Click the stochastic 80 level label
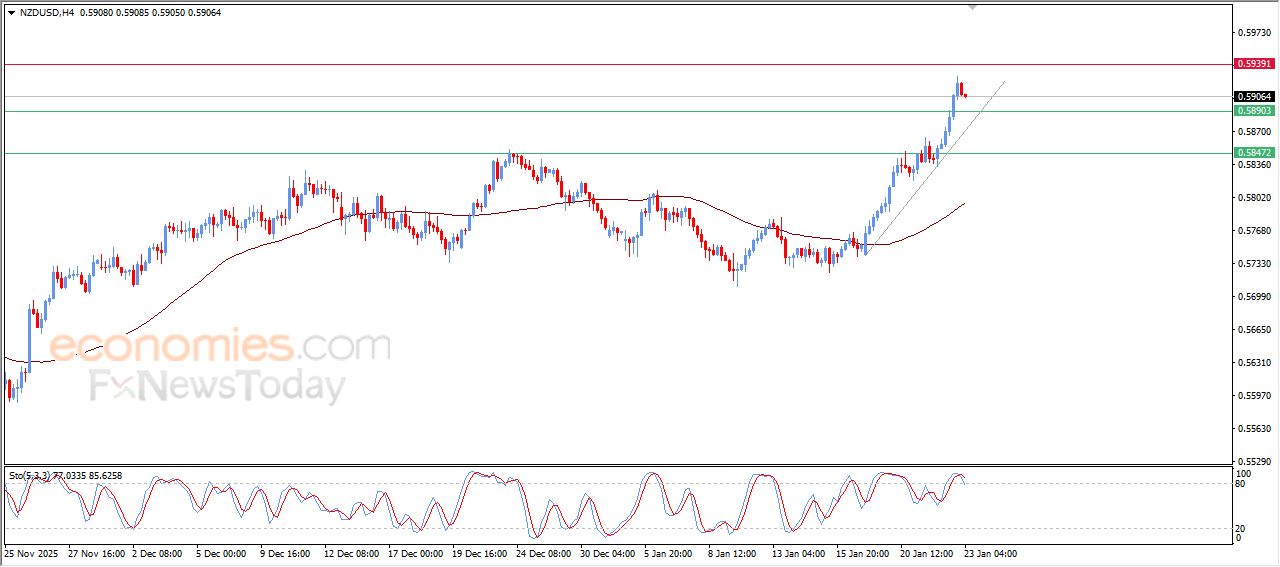The height and width of the screenshot is (567, 1280). pyautogui.click(x=1242, y=484)
